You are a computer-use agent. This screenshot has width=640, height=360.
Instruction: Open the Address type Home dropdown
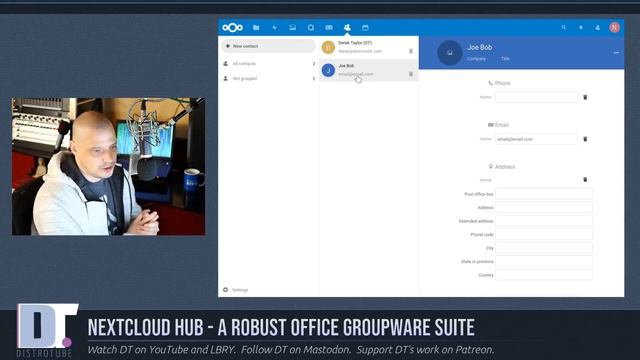click(x=485, y=180)
